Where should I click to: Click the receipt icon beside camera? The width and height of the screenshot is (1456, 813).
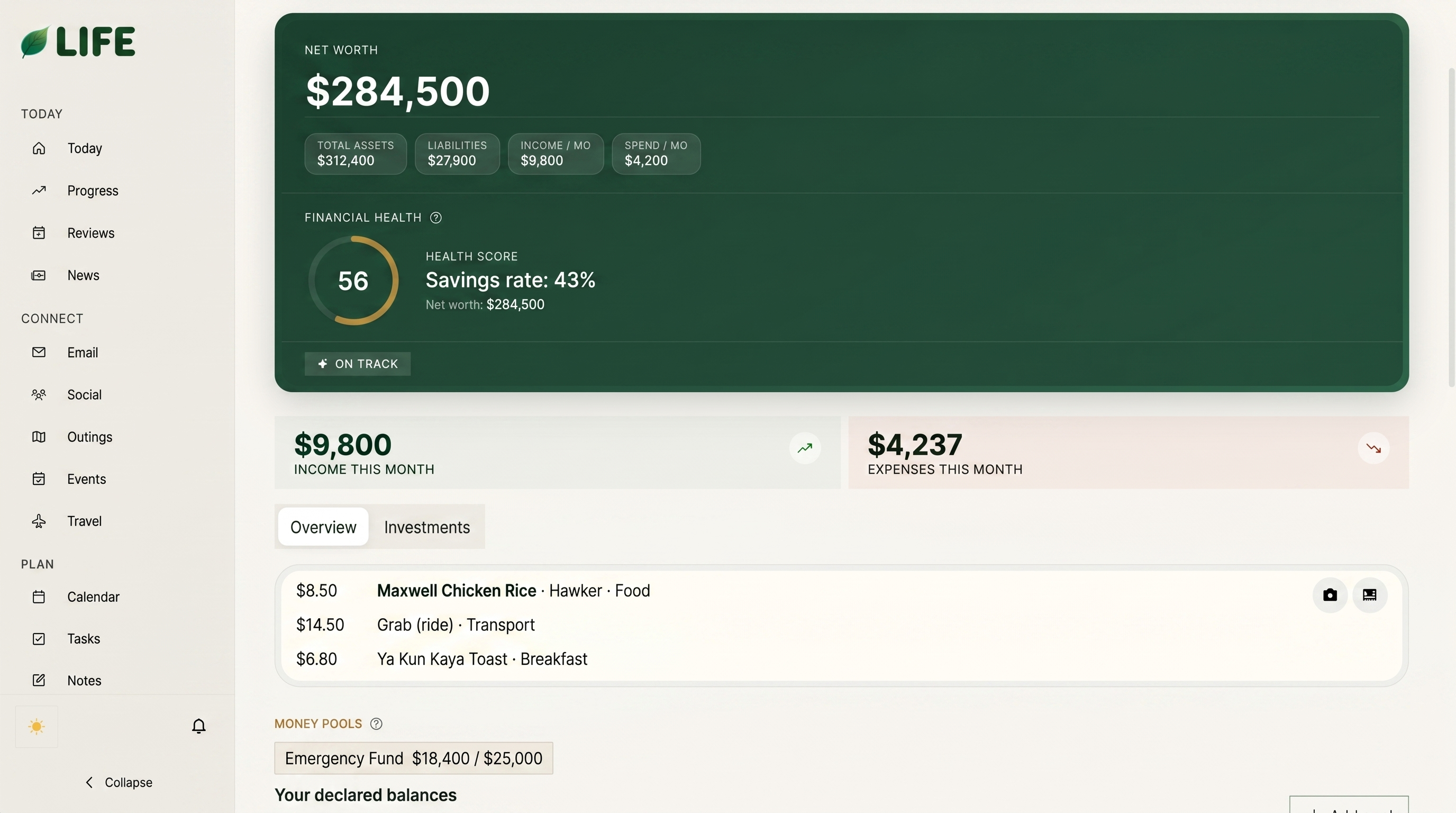click(x=1370, y=595)
